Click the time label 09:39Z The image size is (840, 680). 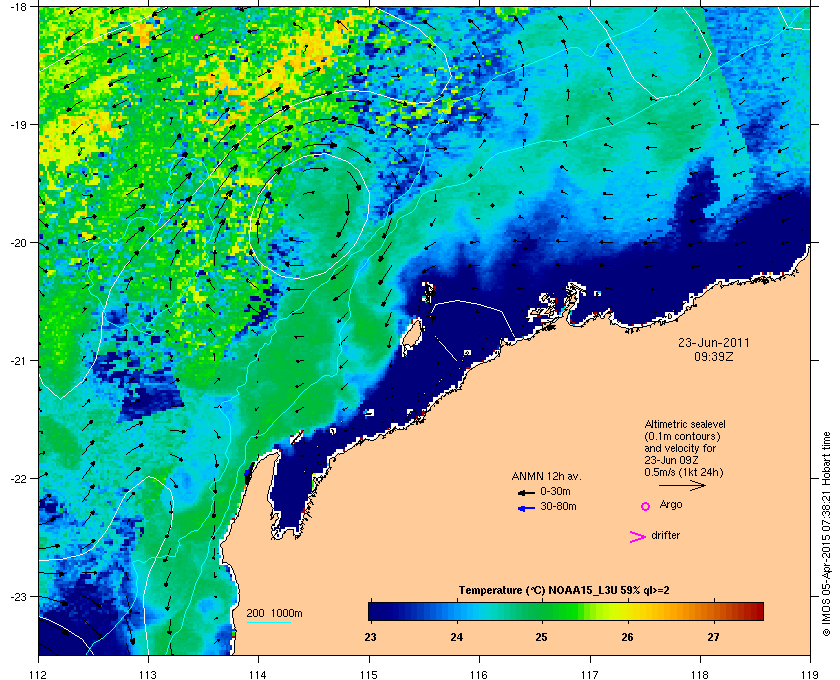click(714, 356)
